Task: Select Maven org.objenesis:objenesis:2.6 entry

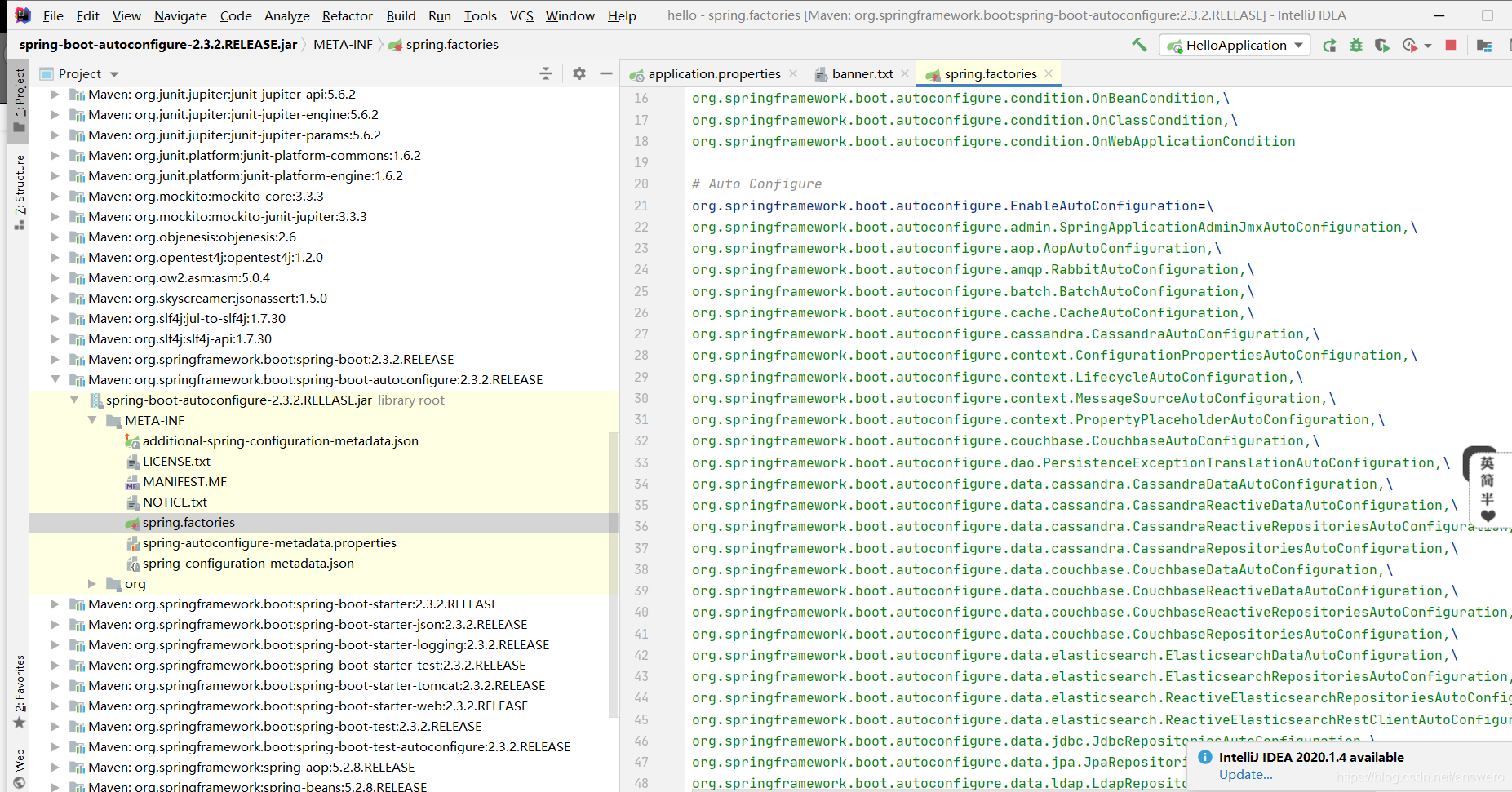Action: 192,237
